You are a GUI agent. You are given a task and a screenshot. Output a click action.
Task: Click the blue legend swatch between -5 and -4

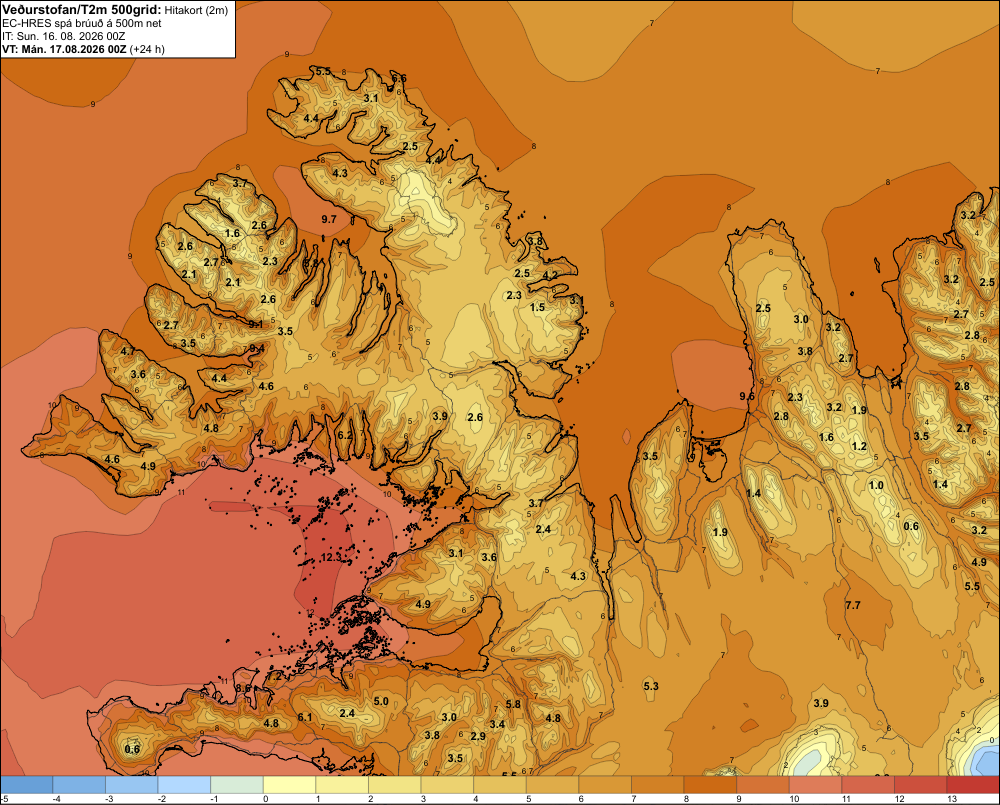[x=27, y=784]
